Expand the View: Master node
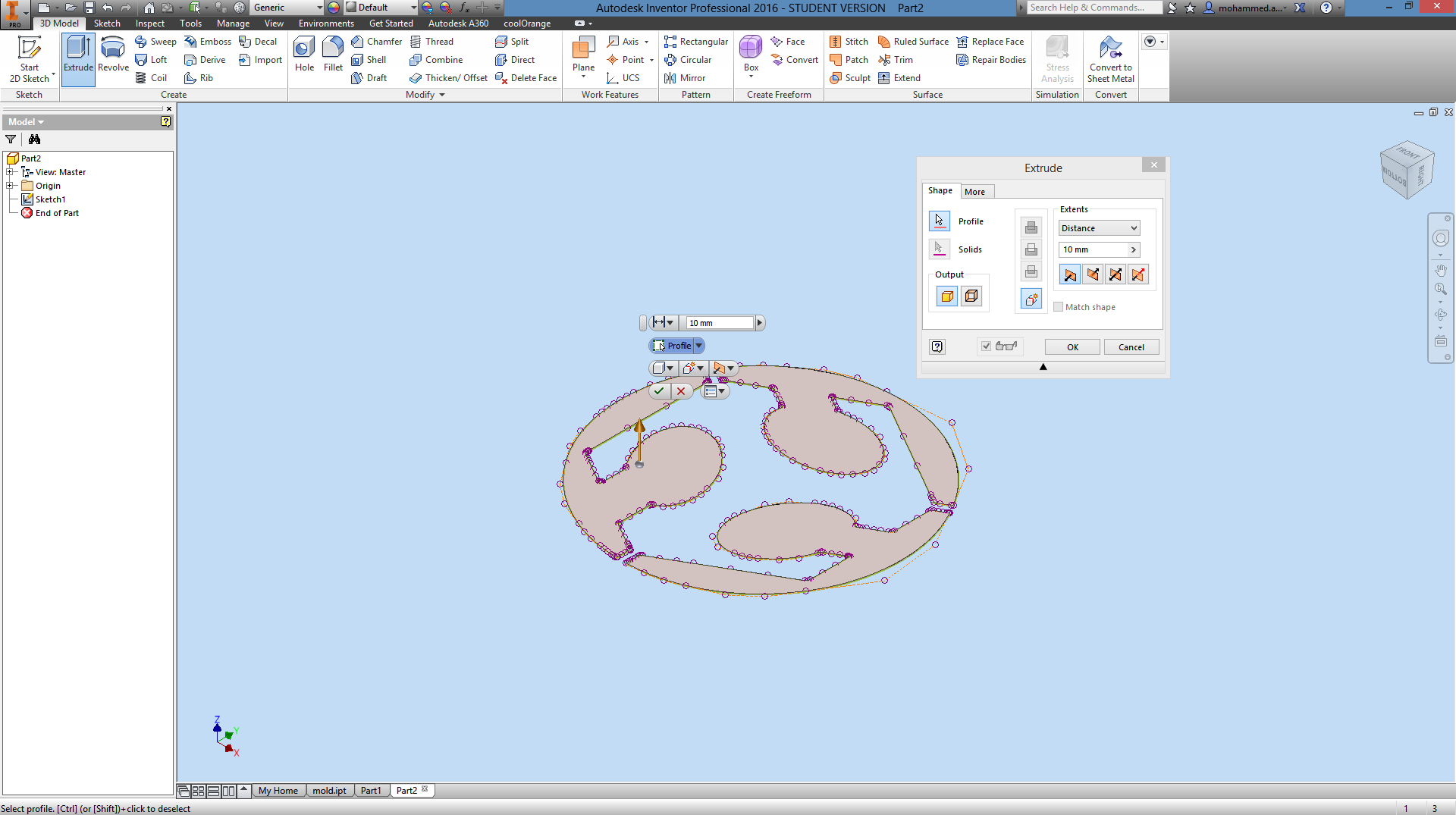1456x815 pixels. pos(10,172)
